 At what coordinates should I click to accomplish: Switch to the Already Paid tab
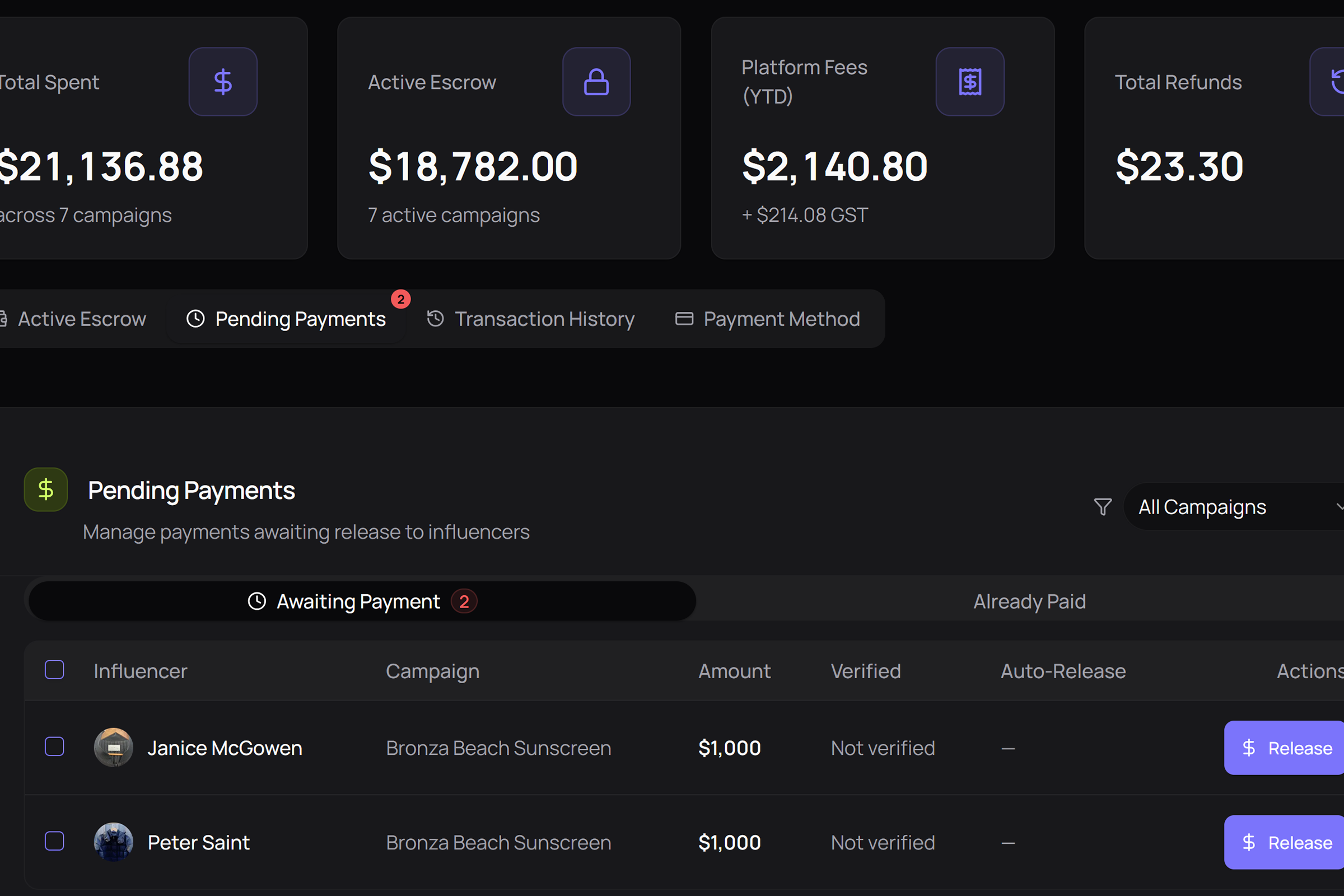tap(1029, 601)
